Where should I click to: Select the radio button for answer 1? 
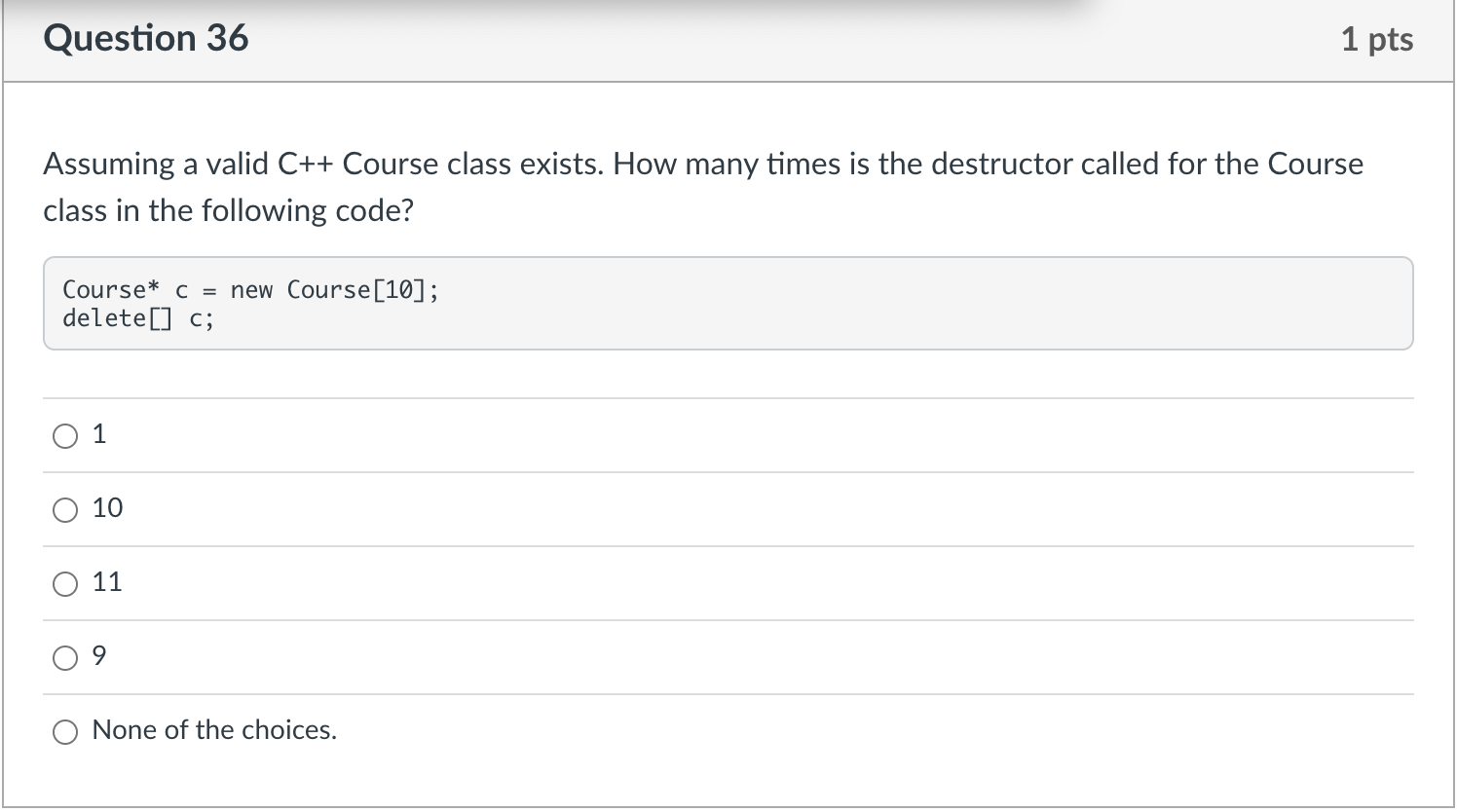pyautogui.click(x=64, y=435)
